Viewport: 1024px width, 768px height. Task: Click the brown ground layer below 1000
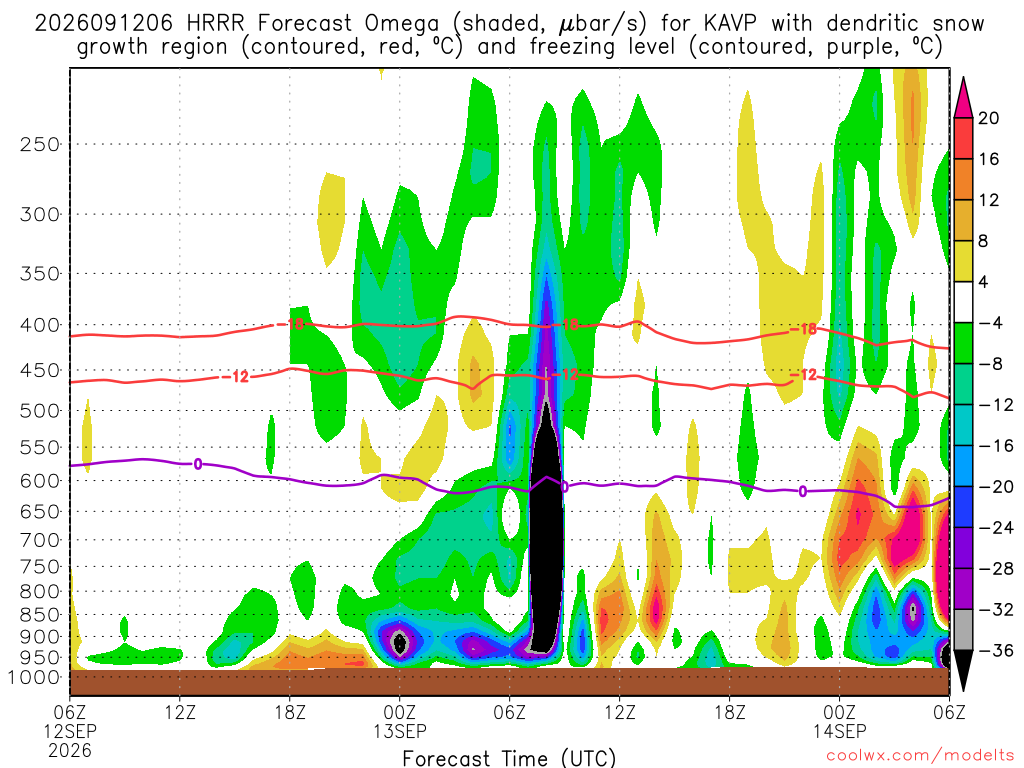[509, 682]
